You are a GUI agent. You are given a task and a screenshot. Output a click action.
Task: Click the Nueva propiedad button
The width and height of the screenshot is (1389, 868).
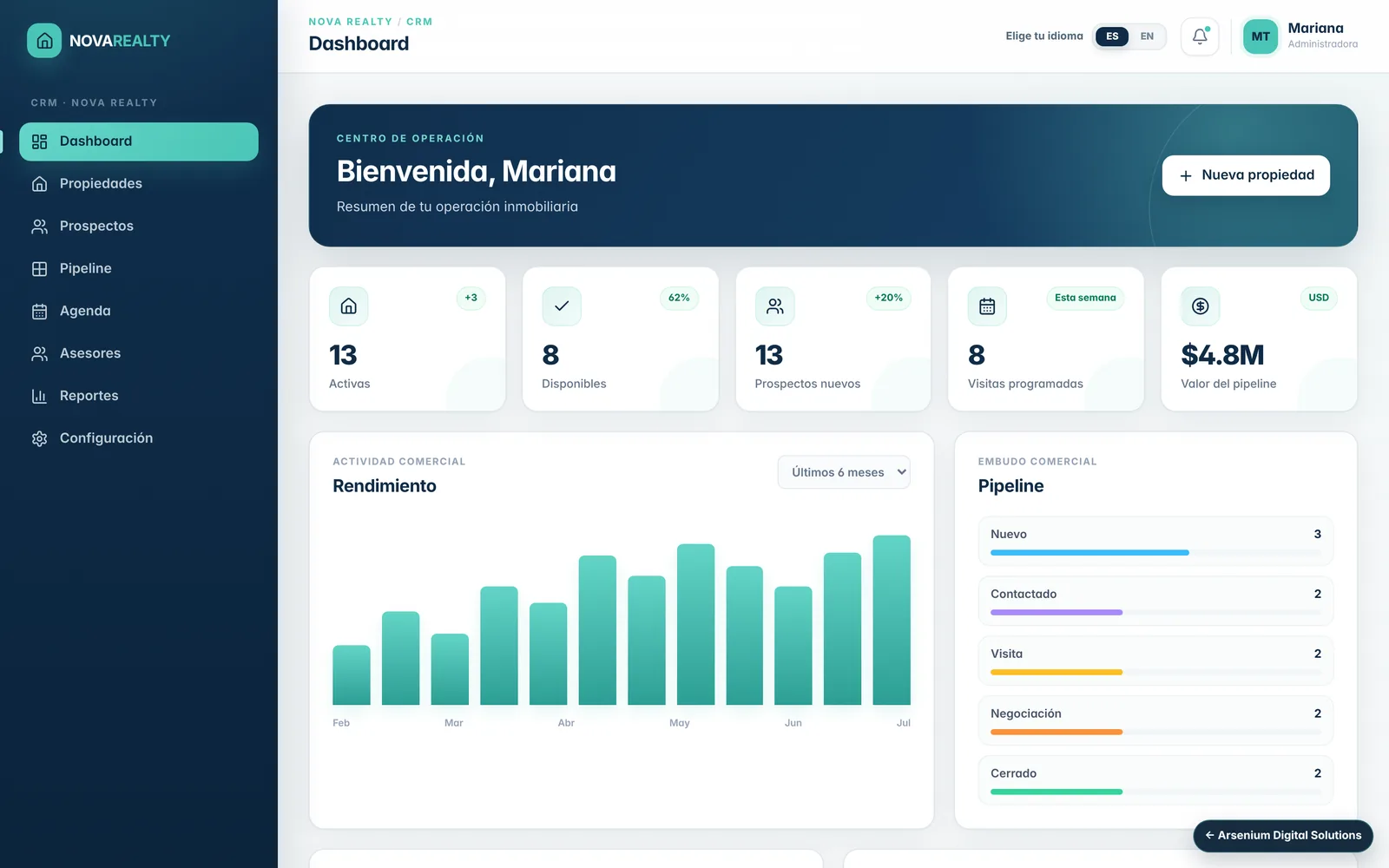click(1246, 175)
